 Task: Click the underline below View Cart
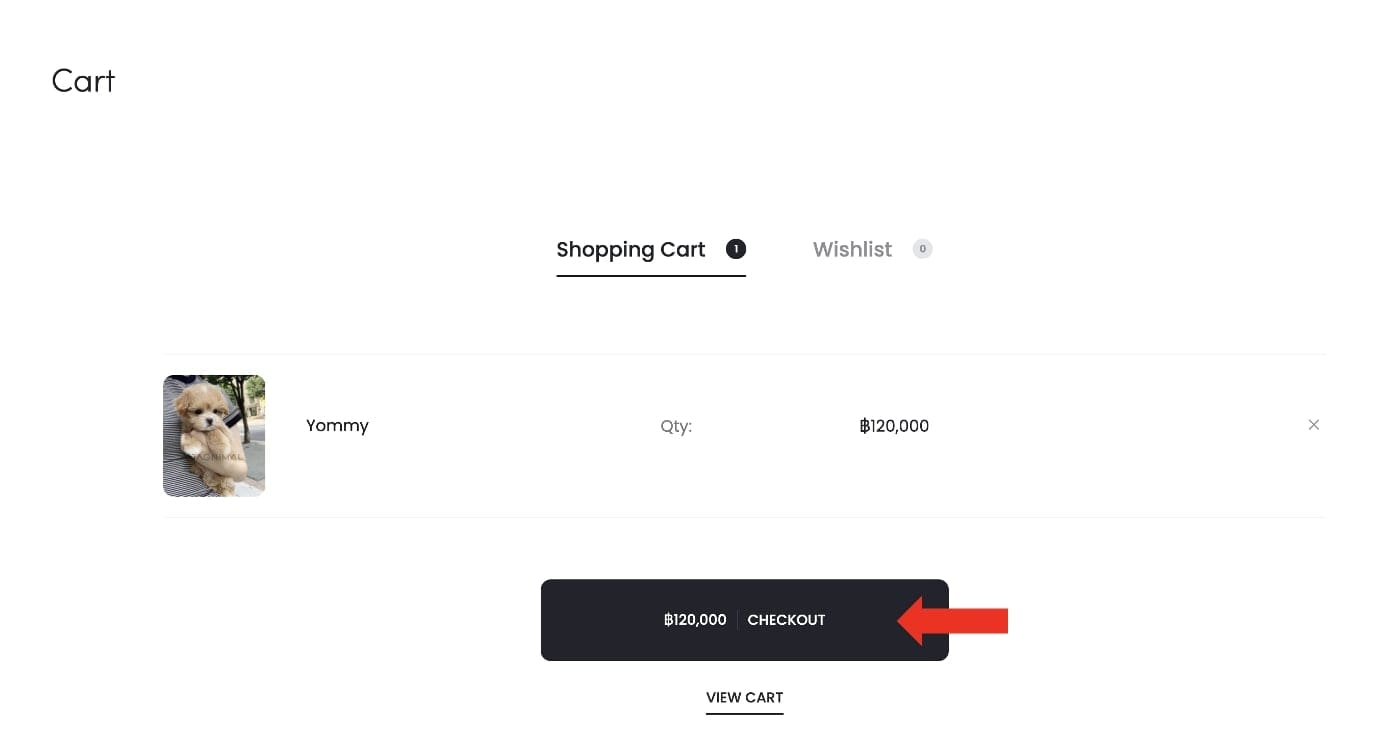744,713
